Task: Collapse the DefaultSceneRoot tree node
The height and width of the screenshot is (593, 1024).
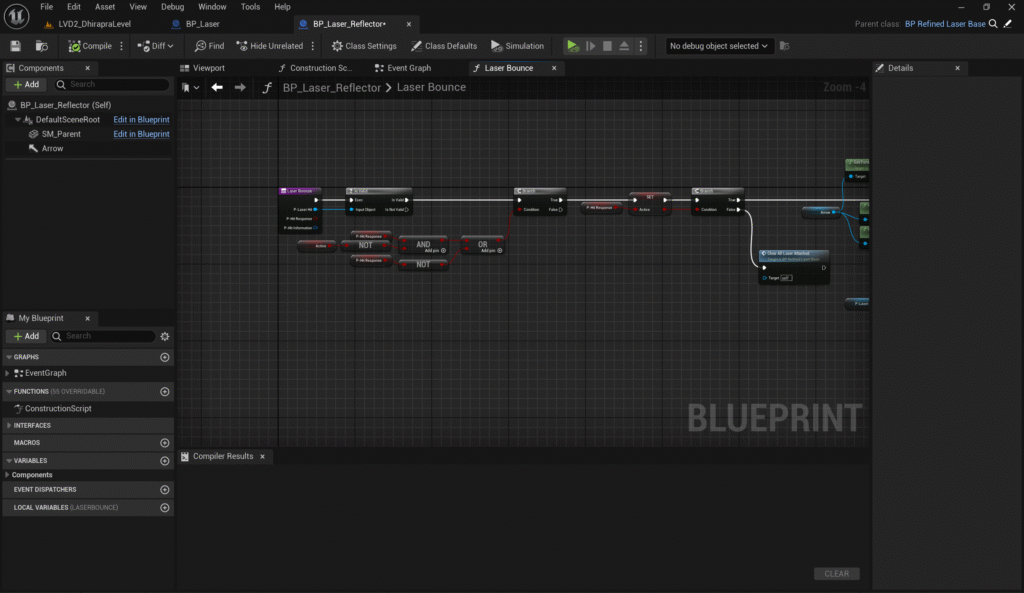Action: click(x=18, y=120)
